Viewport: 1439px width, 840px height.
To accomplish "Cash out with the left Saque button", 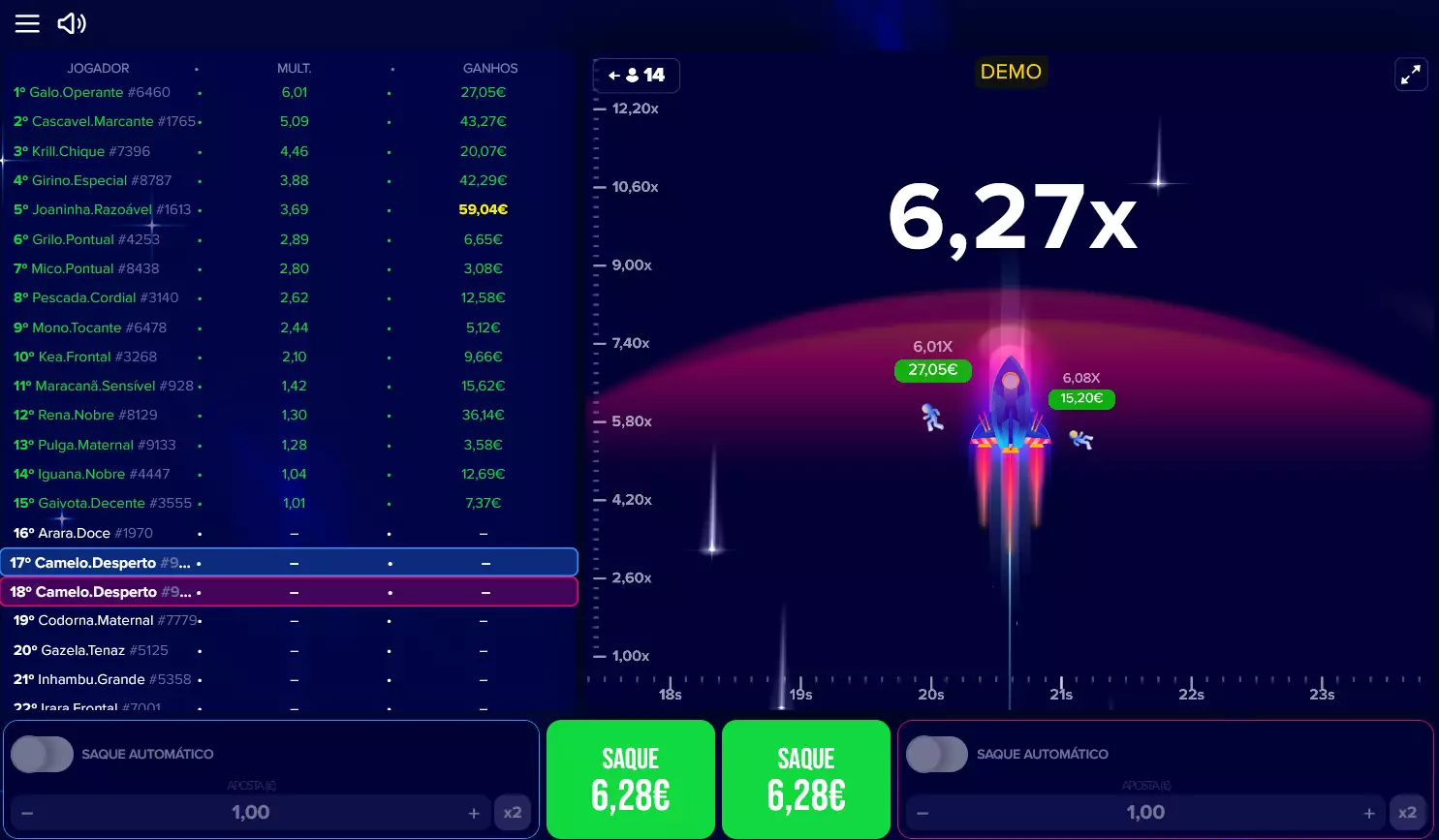I will (x=631, y=779).
